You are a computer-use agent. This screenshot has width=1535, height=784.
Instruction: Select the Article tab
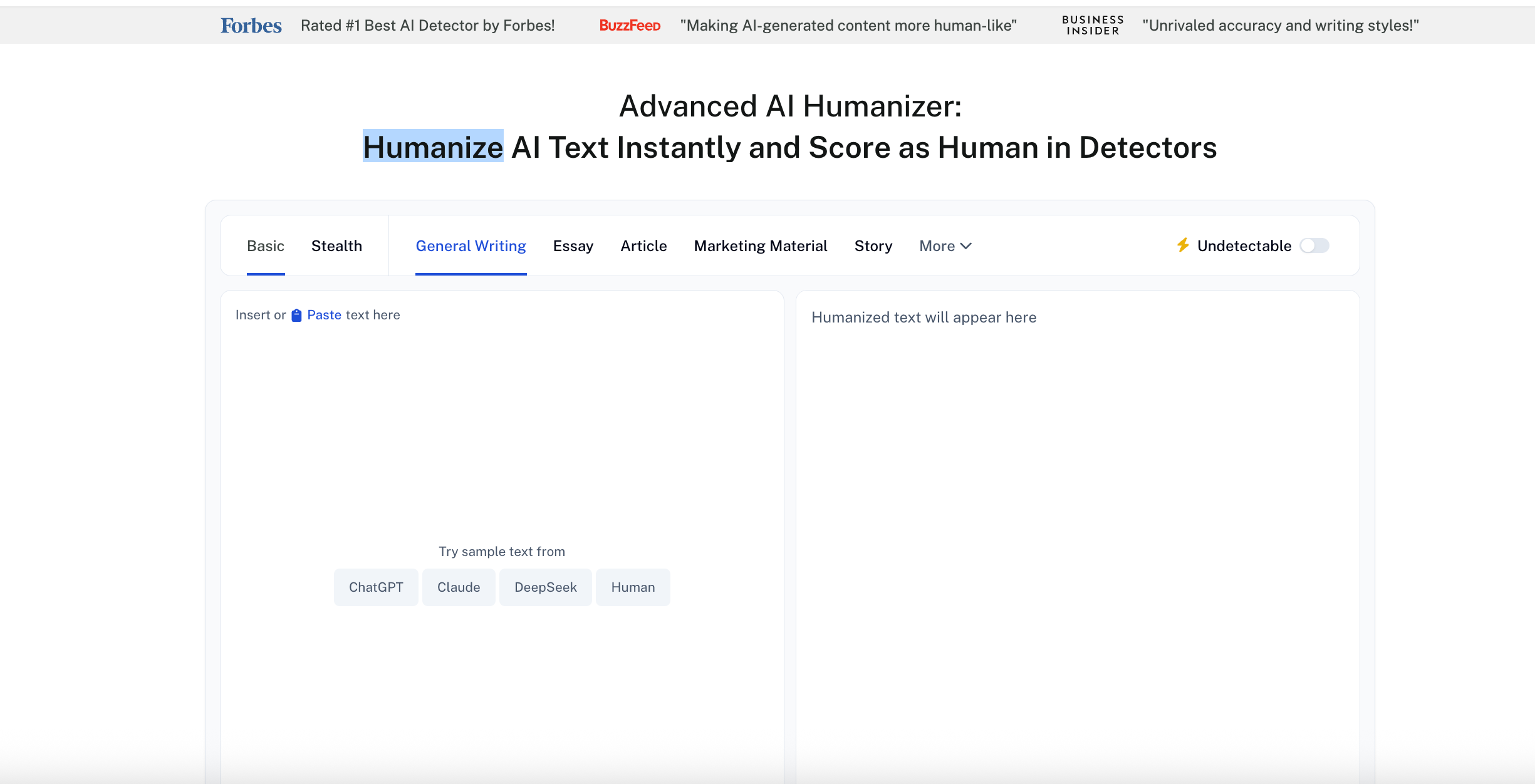point(643,246)
